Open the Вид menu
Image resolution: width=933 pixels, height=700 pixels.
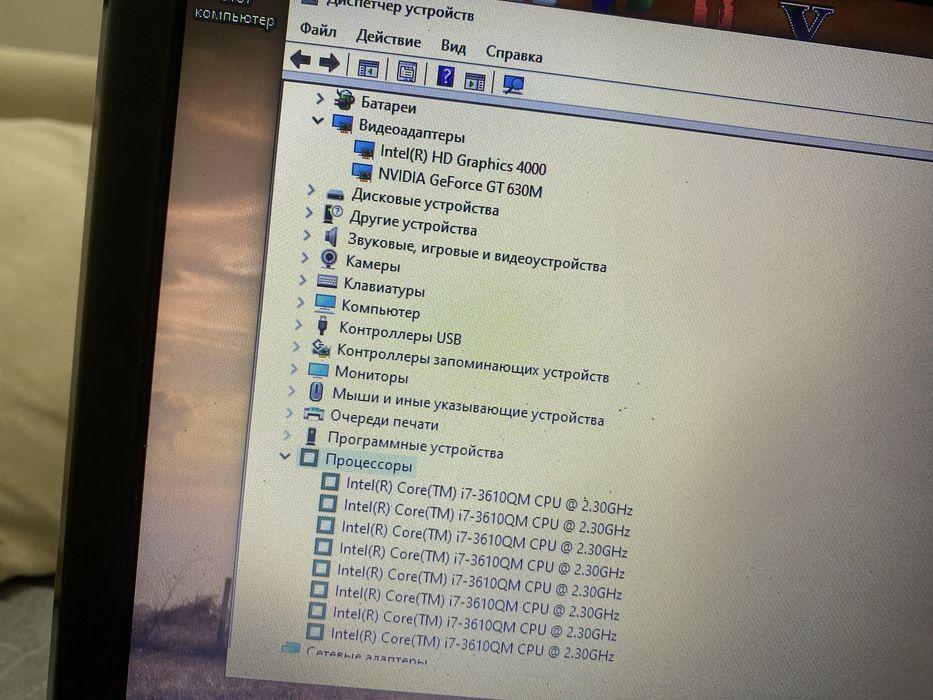coord(453,46)
